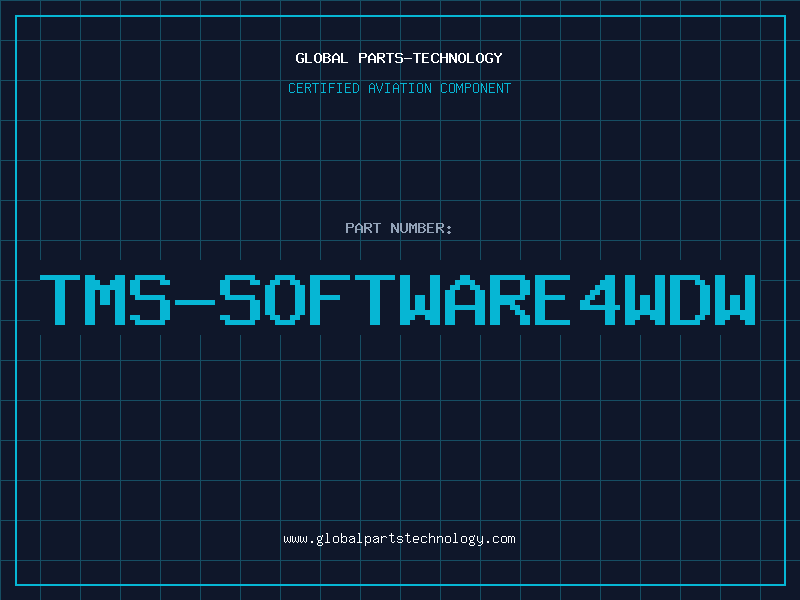Click the digit 4 in the part number
800x600 pixels.
point(602,299)
